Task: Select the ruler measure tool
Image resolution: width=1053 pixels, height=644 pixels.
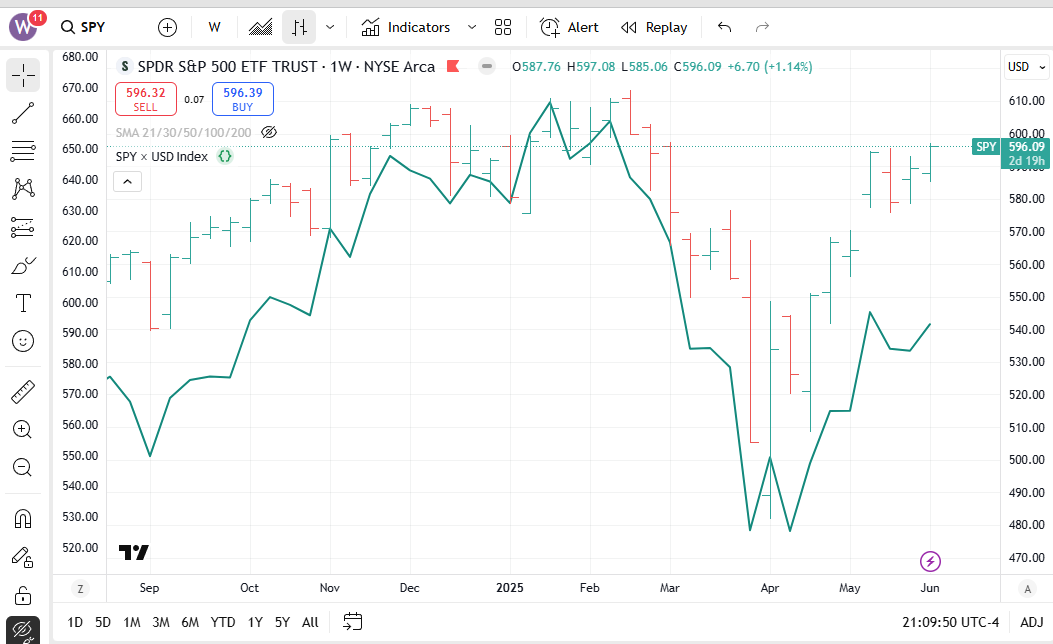Action: coord(23,392)
